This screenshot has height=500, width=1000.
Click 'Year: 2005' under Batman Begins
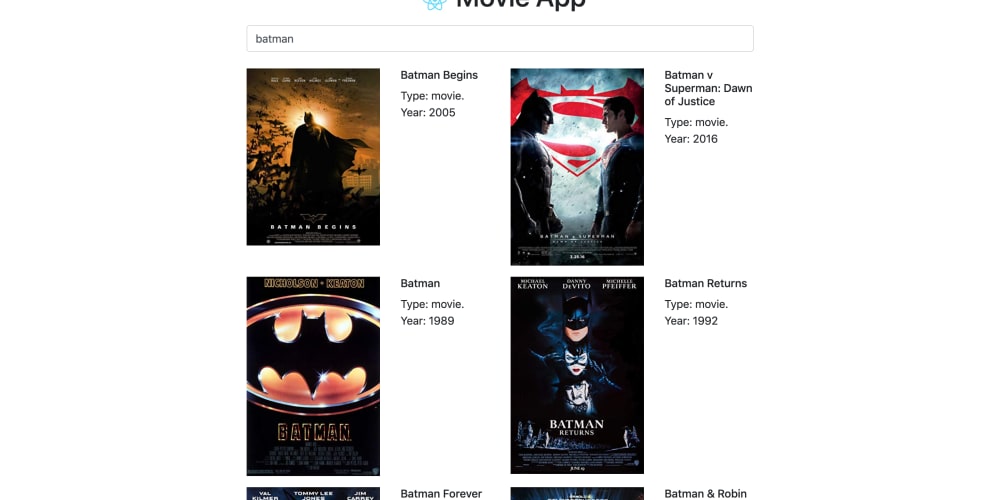pyautogui.click(x=428, y=112)
